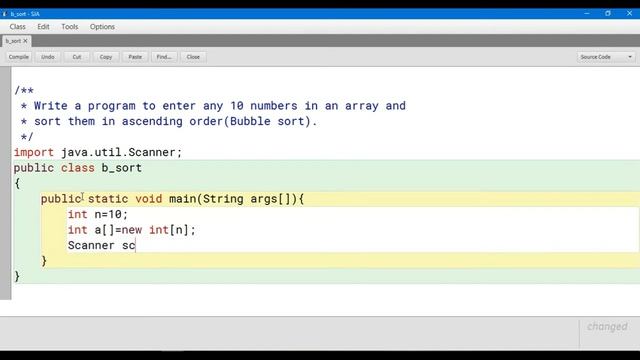This screenshot has width=640, height=360.
Task: Click the 'class' keyword in declaration
Action: (78, 168)
